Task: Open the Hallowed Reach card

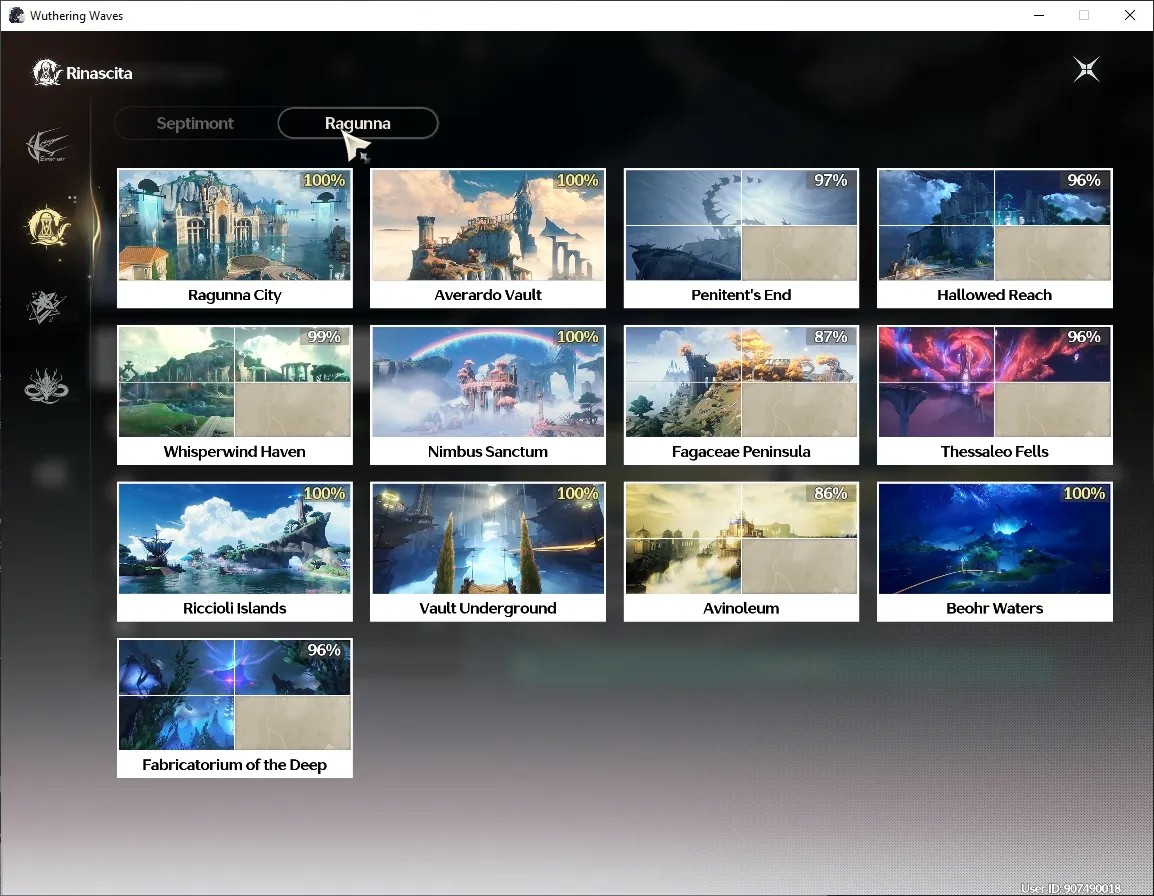Action: [x=994, y=239]
